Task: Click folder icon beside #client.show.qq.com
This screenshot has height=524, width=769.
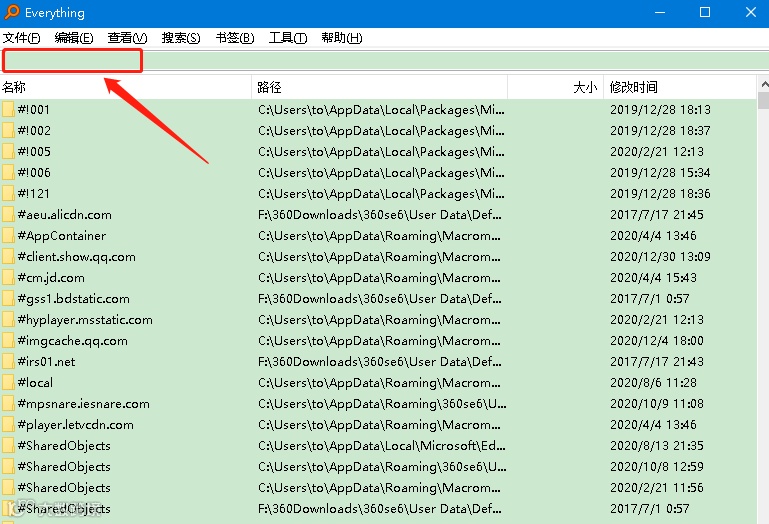Action: tap(8, 257)
